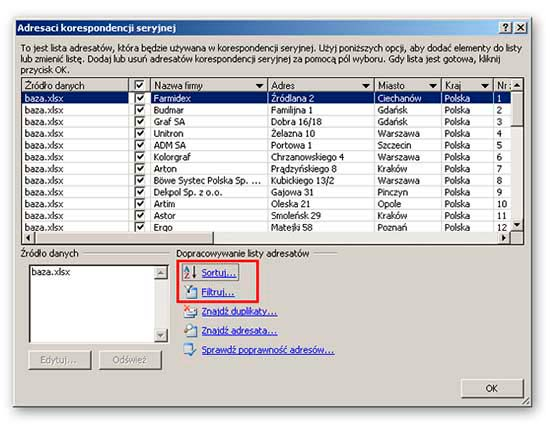Toggle the checkbox for Unitron
Image resolution: width=550 pixels, height=424 pixels.
[140, 133]
